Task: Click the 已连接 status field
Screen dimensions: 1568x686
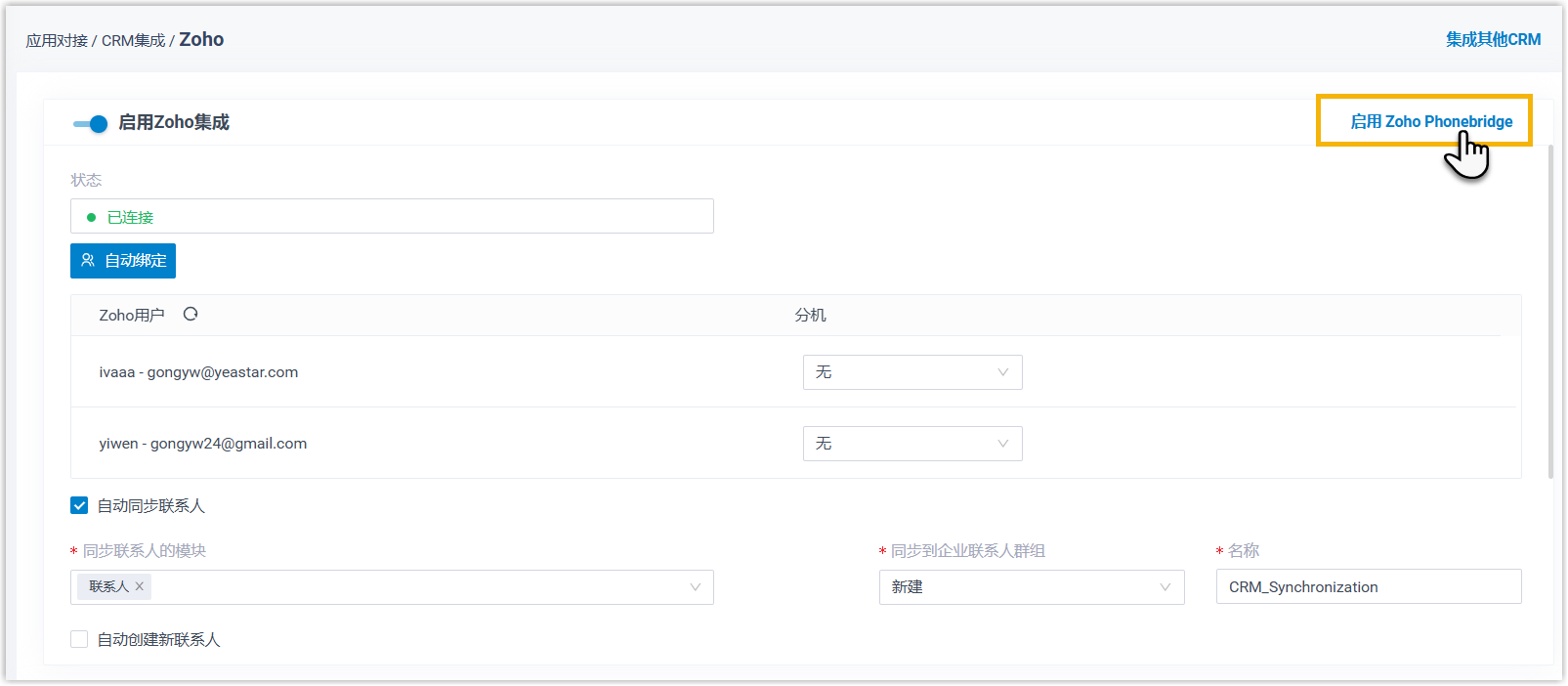Action: [x=391, y=216]
